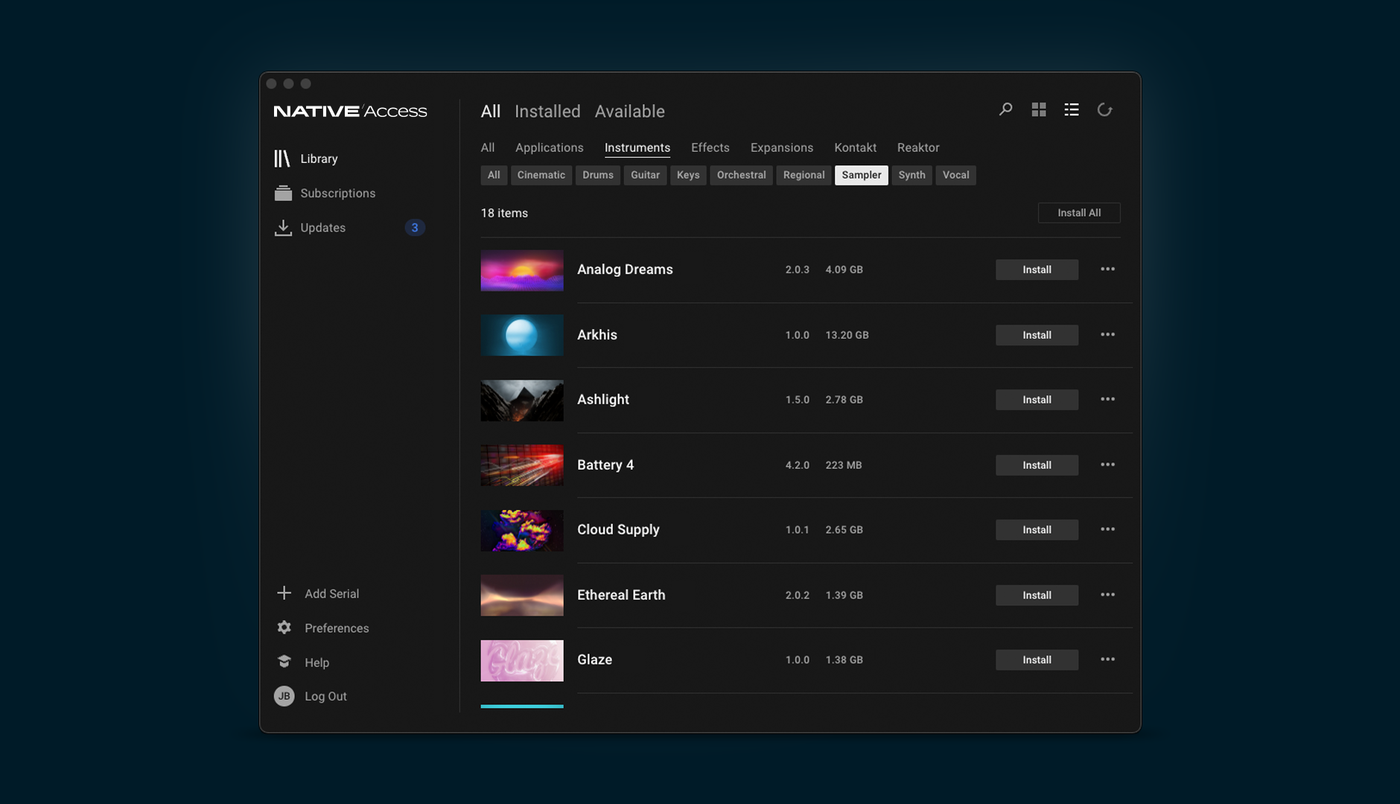The height and width of the screenshot is (804, 1400).
Task: Install Cloud Supply
Action: tap(1037, 530)
